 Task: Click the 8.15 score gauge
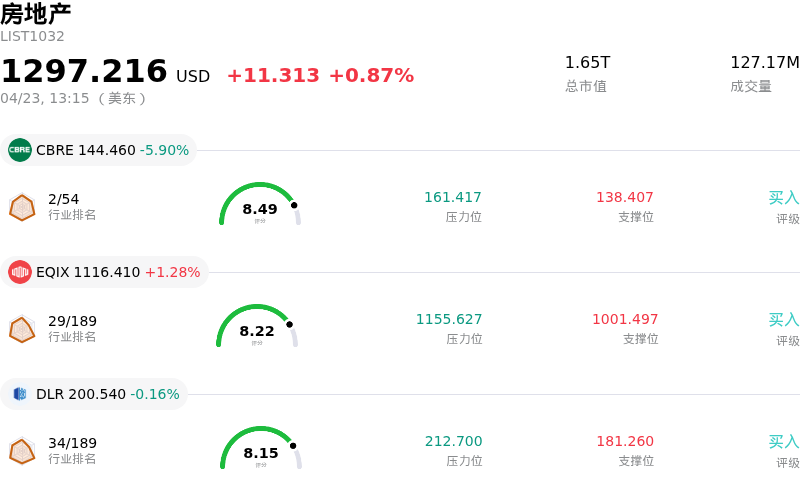click(x=261, y=449)
